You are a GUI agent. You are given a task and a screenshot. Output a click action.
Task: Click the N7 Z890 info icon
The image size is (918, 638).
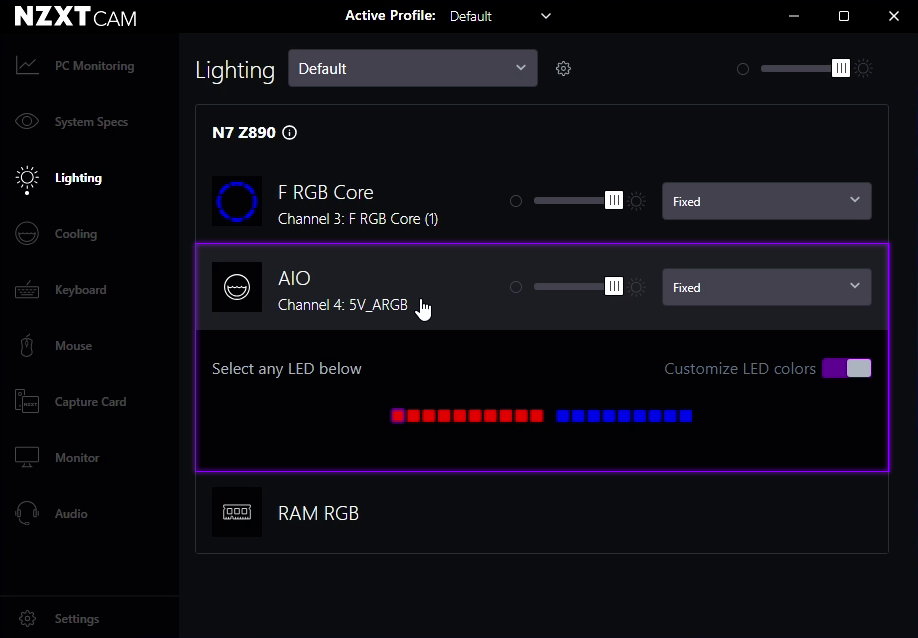coord(289,132)
